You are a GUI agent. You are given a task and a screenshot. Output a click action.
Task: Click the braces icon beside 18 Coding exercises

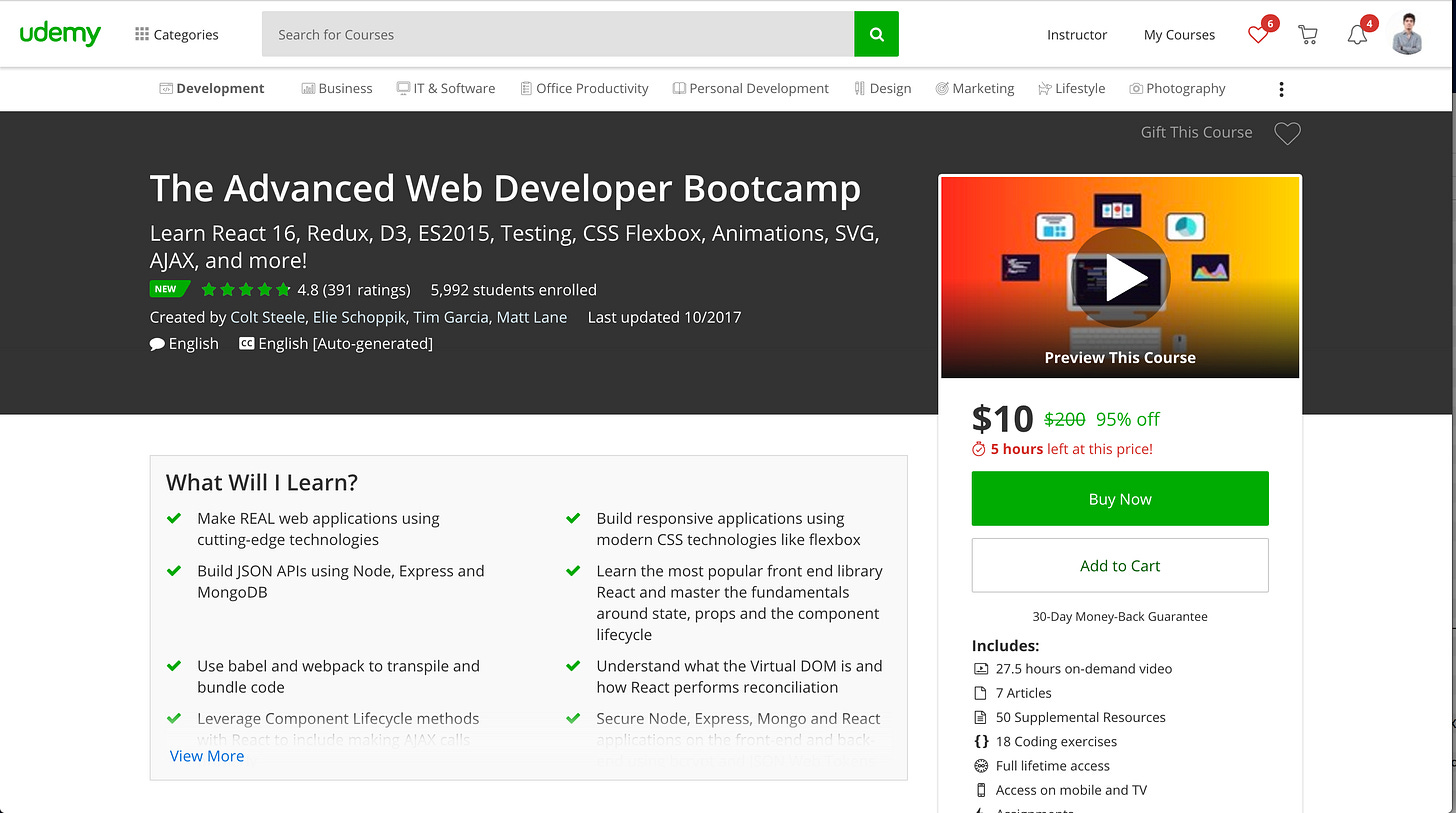click(981, 741)
